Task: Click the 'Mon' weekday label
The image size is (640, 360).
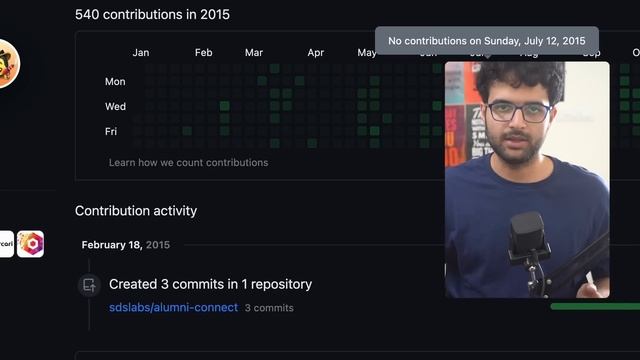Action: (115, 82)
